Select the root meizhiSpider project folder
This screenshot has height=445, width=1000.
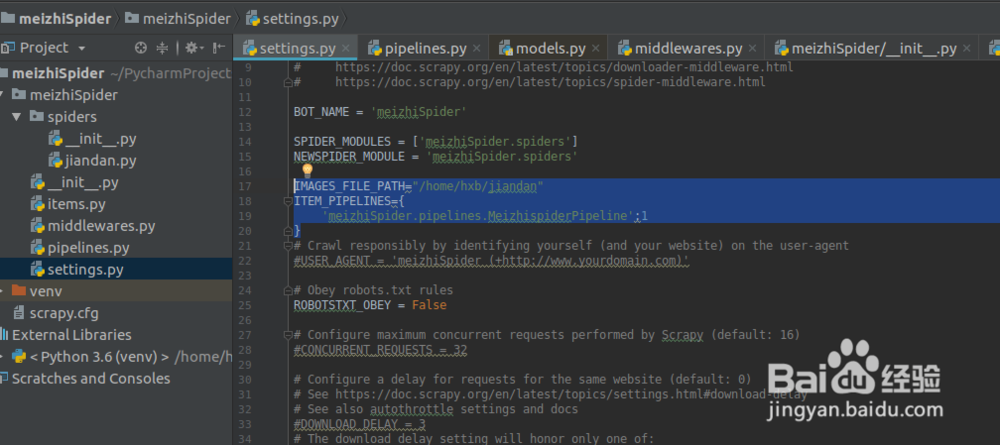[58, 73]
